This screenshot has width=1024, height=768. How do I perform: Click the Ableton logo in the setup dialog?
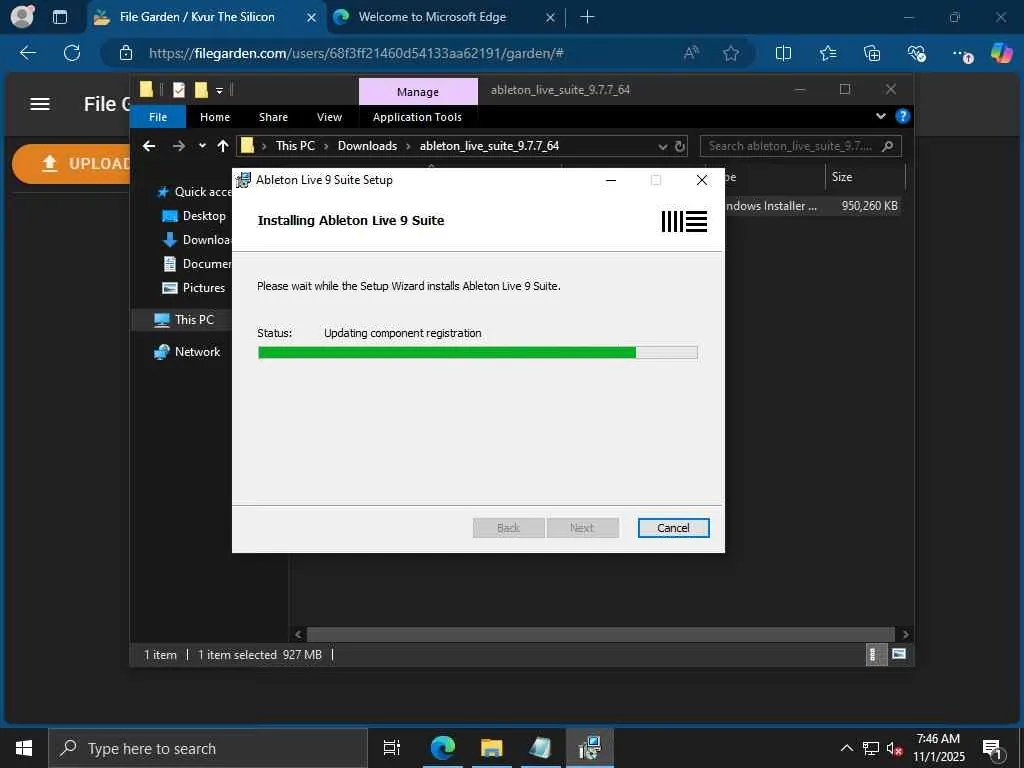coord(684,221)
